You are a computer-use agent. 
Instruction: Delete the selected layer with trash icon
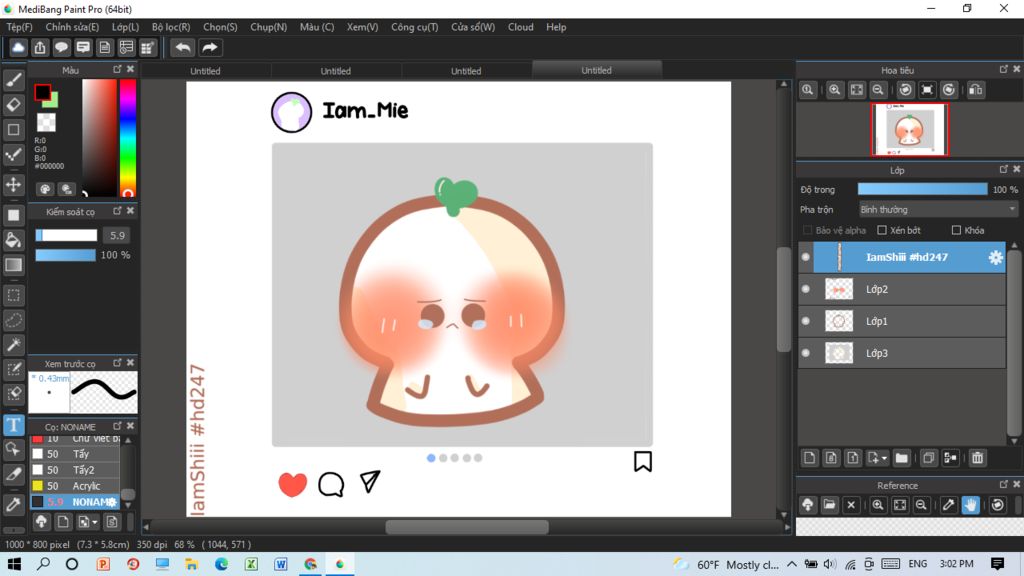977,458
